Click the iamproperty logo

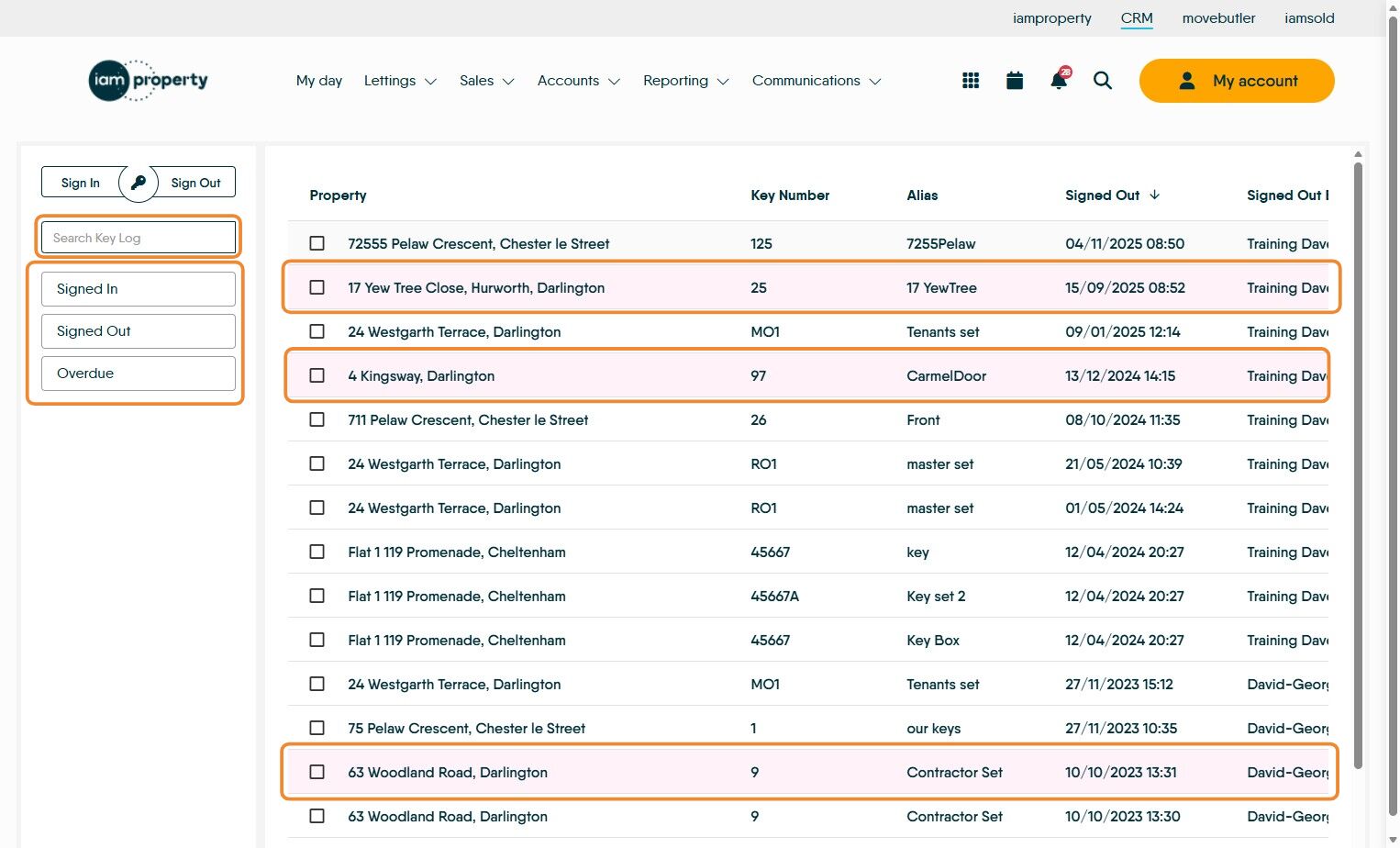click(149, 81)
